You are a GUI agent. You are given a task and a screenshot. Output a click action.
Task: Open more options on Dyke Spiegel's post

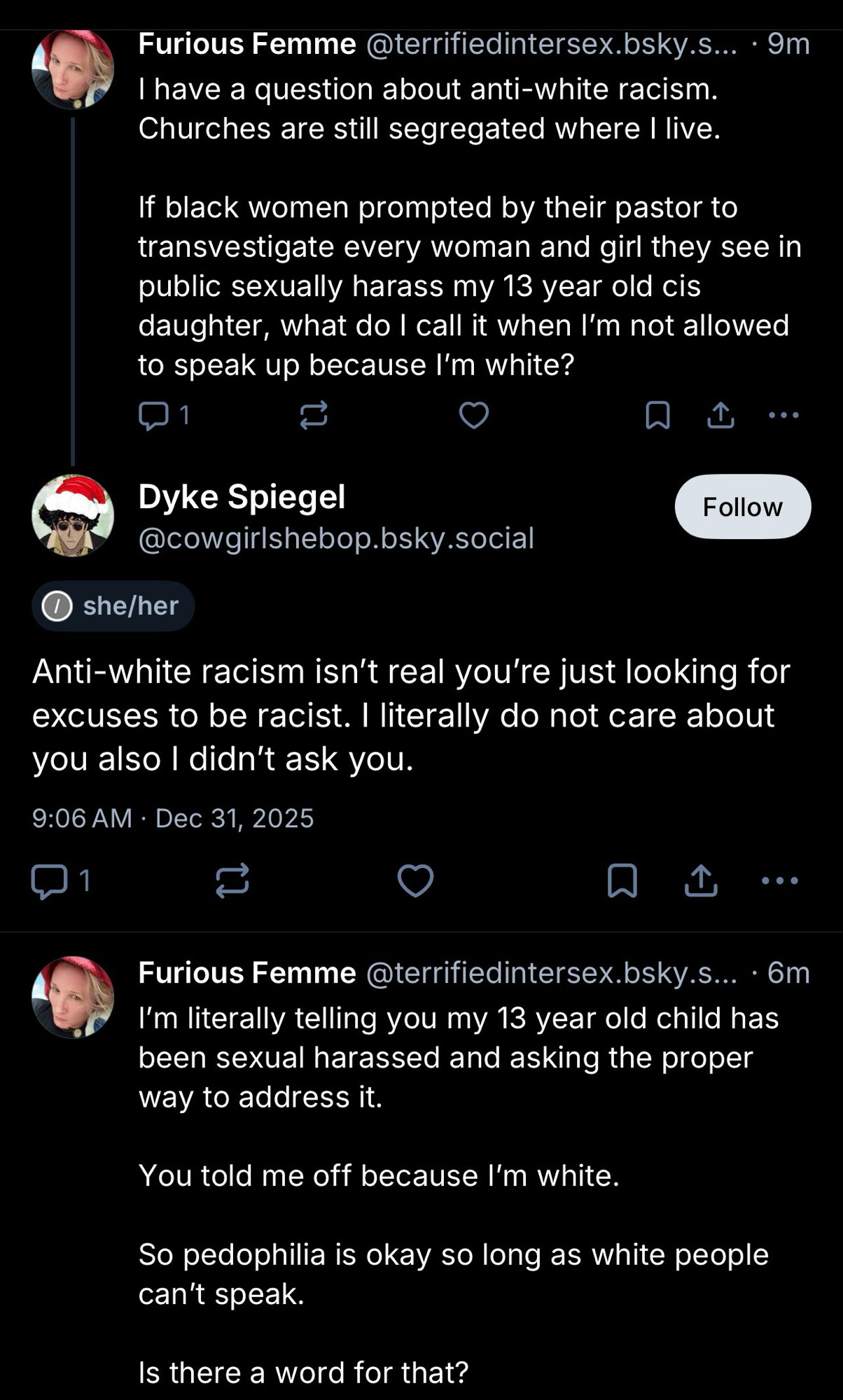click(x=780, y=881)
